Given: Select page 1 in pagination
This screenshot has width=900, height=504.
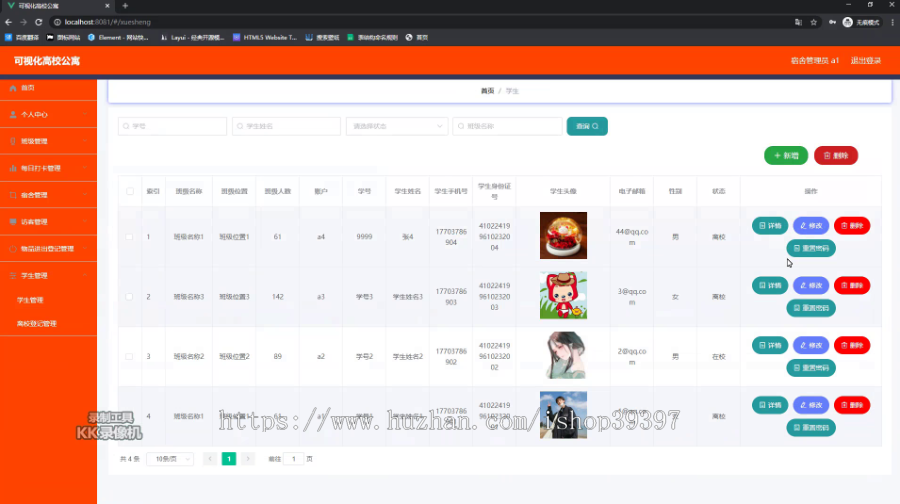Looking at the screenshot, I should click(x=228, y=459).
